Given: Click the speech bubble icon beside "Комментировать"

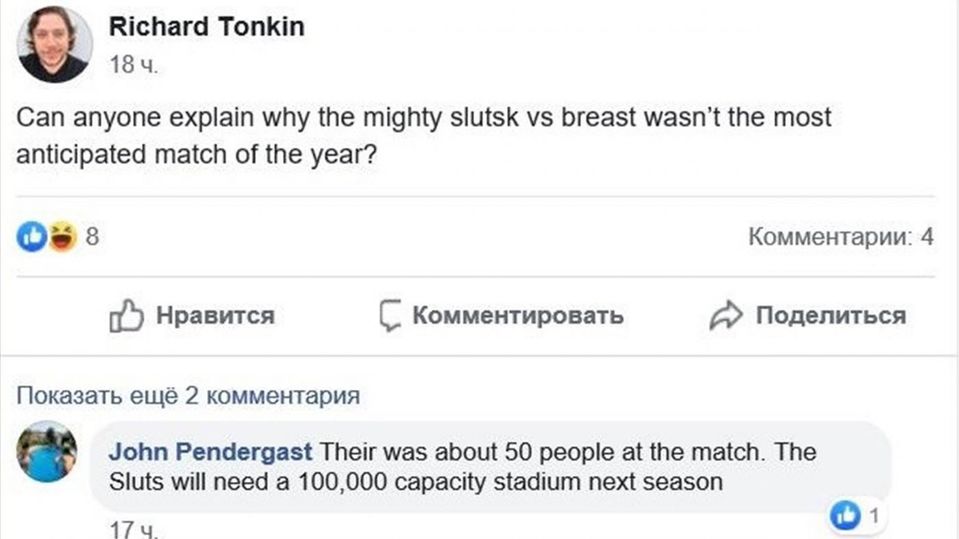Looking at the screenshot, I should click(x=391, y=316).
